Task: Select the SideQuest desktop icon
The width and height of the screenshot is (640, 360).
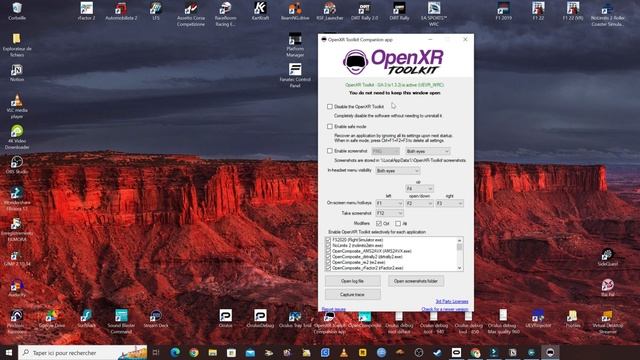Action: tap(607, 257)
